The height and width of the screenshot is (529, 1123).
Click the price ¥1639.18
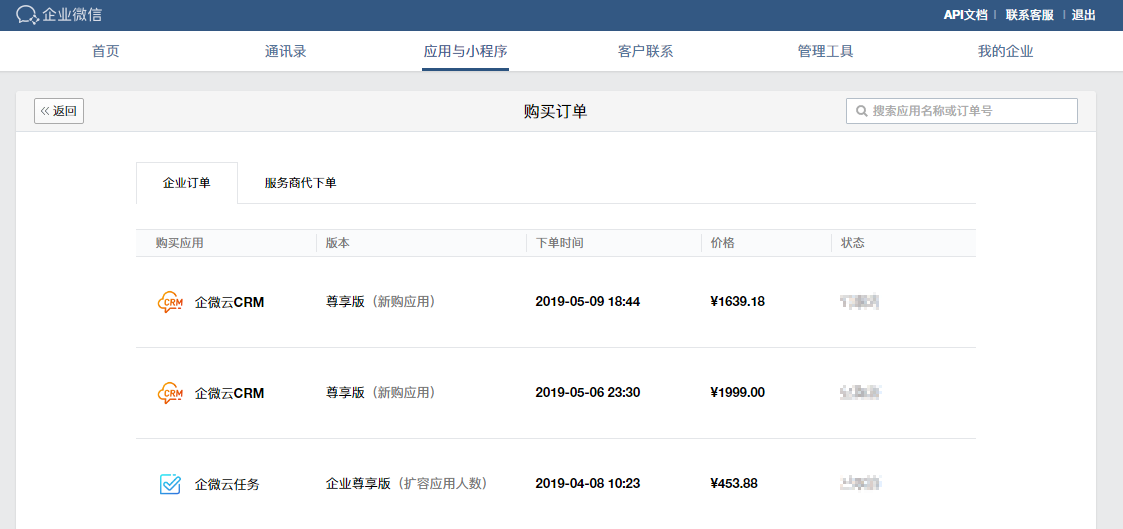(x=737, y=302)
